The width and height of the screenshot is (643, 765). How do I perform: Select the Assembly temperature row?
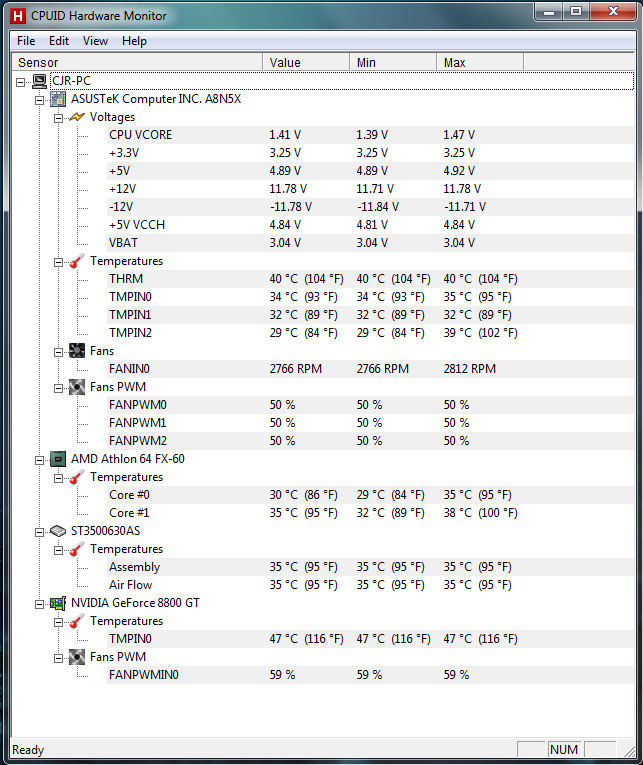[x=370, y=567]
